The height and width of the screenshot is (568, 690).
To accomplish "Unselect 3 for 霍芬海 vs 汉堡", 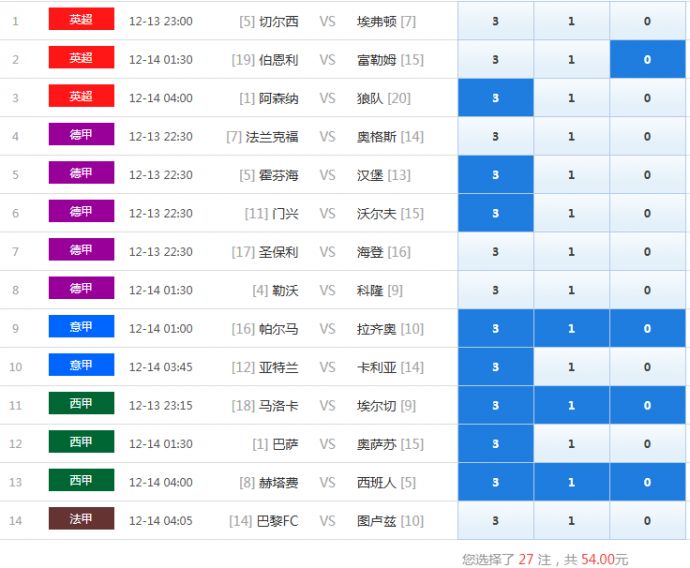I will click(495, 175).
